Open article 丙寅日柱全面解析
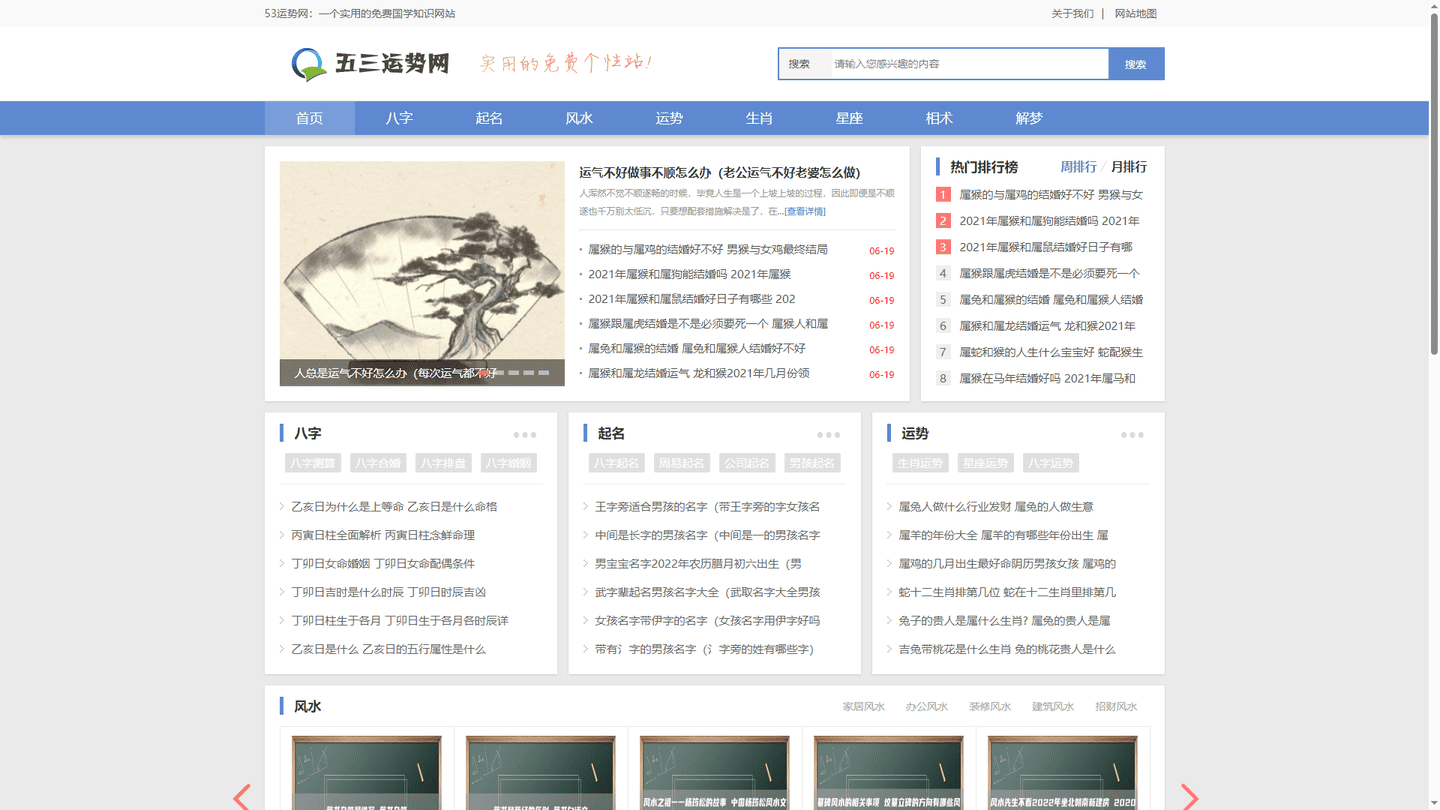The height and width of the screenshot is (810, 1440). (x=383, y=535)
